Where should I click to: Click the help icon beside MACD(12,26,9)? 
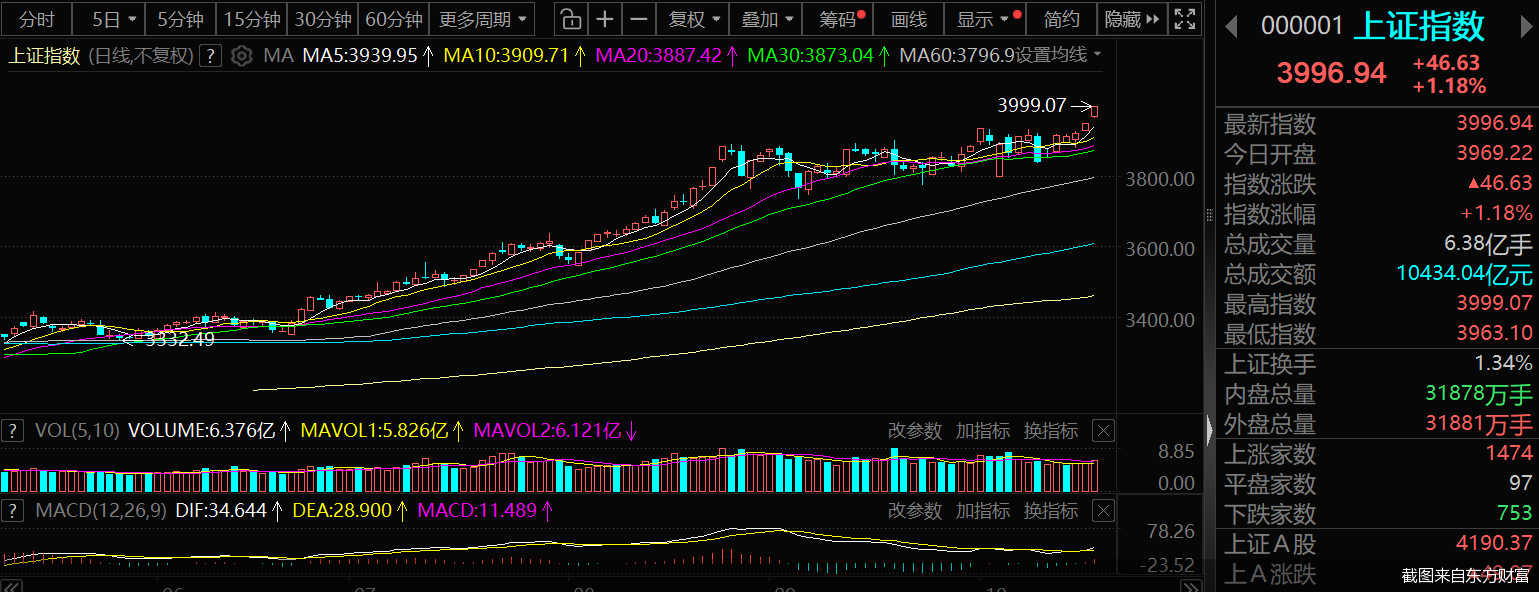click(12, 511)
